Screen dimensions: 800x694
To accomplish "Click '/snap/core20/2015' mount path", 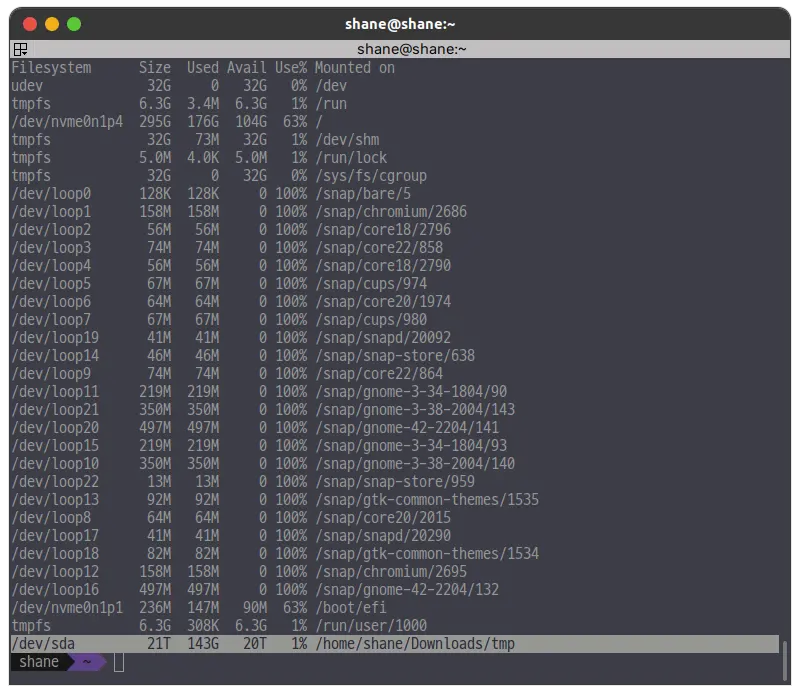I will 383,517.
